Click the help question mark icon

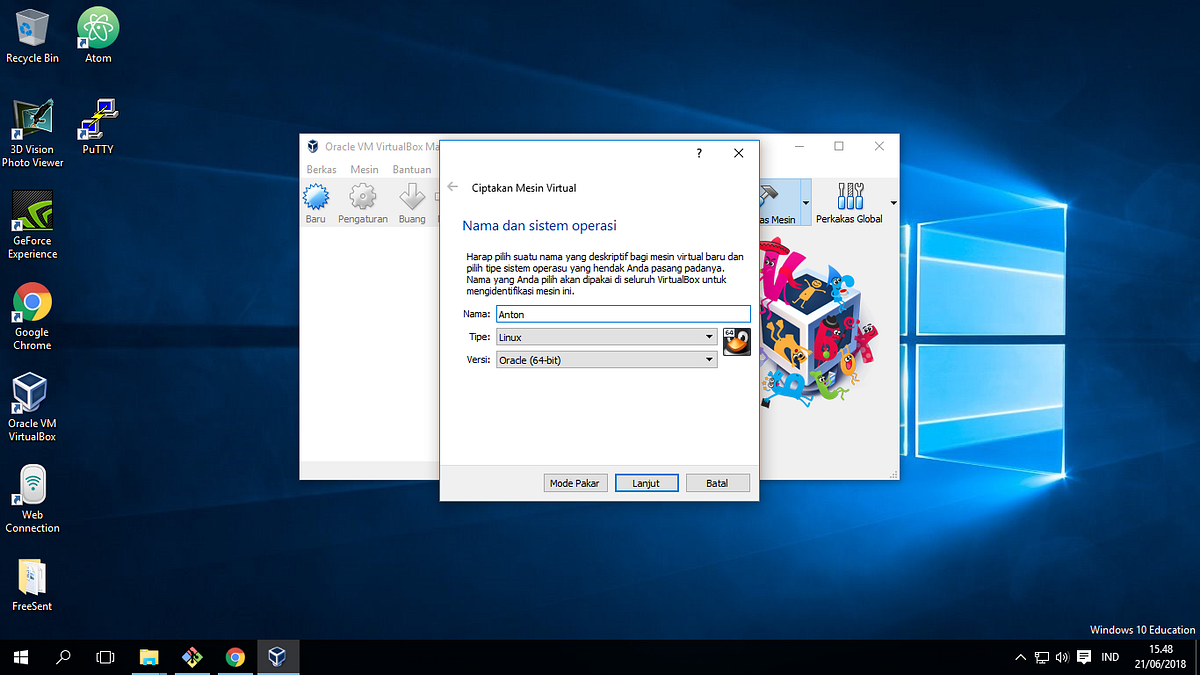[x=698, y=153]
